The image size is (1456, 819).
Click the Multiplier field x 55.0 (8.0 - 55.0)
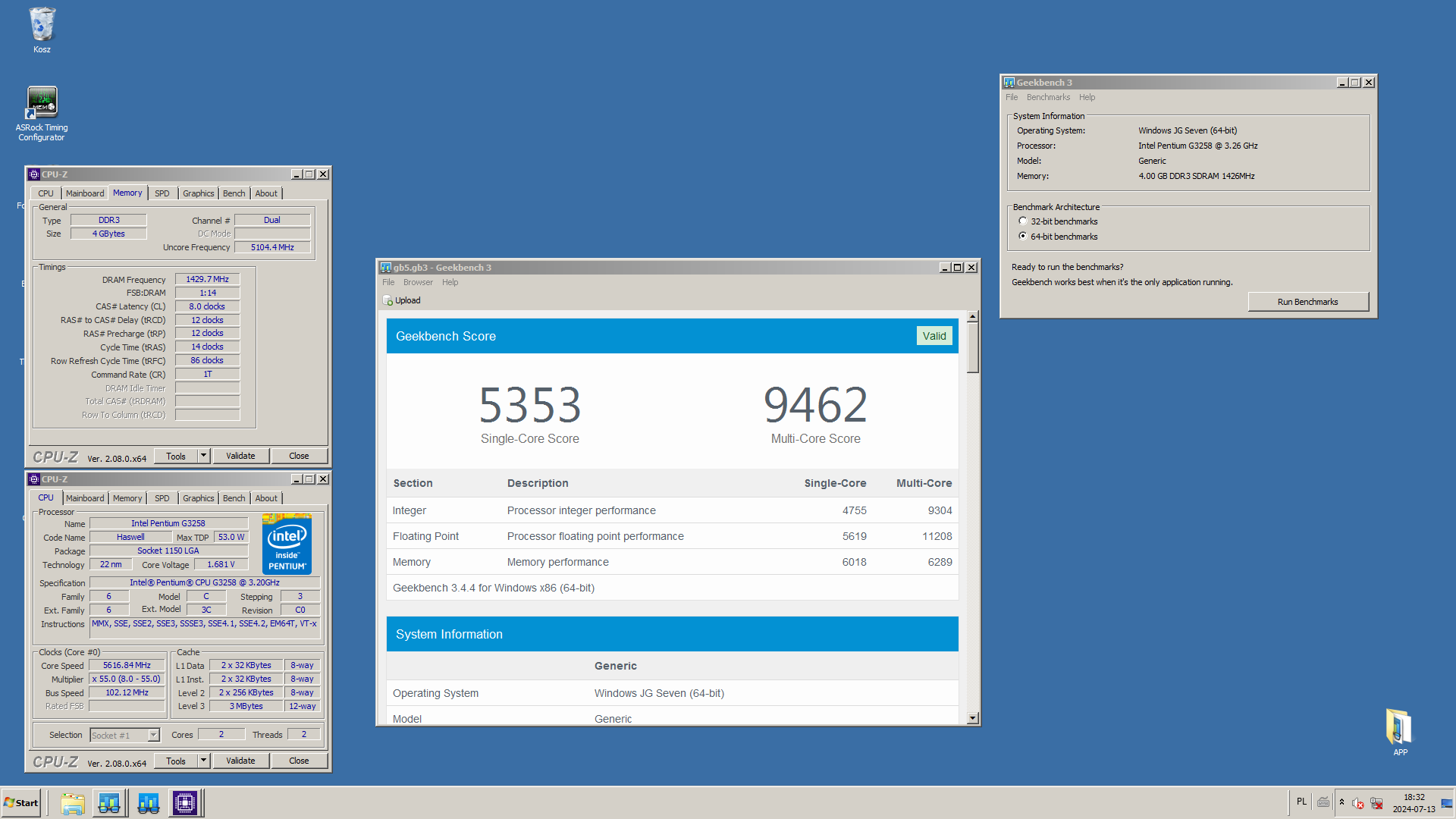point(127,679)
